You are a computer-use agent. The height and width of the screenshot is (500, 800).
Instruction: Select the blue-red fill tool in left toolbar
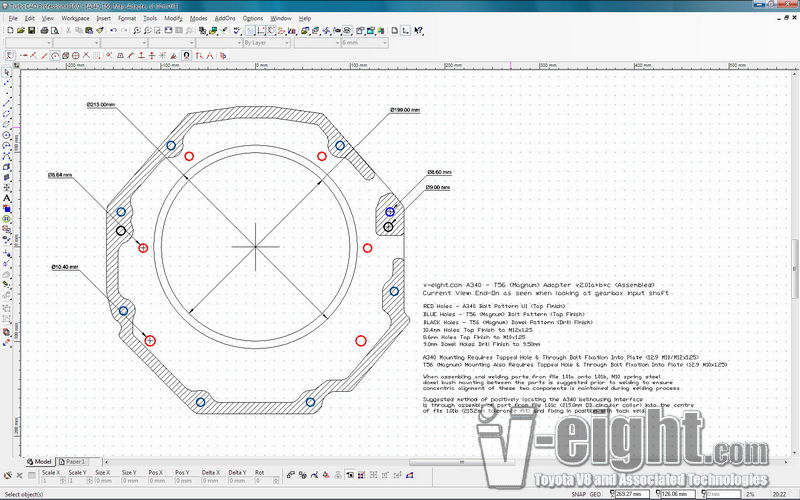(x=7, y=208)
